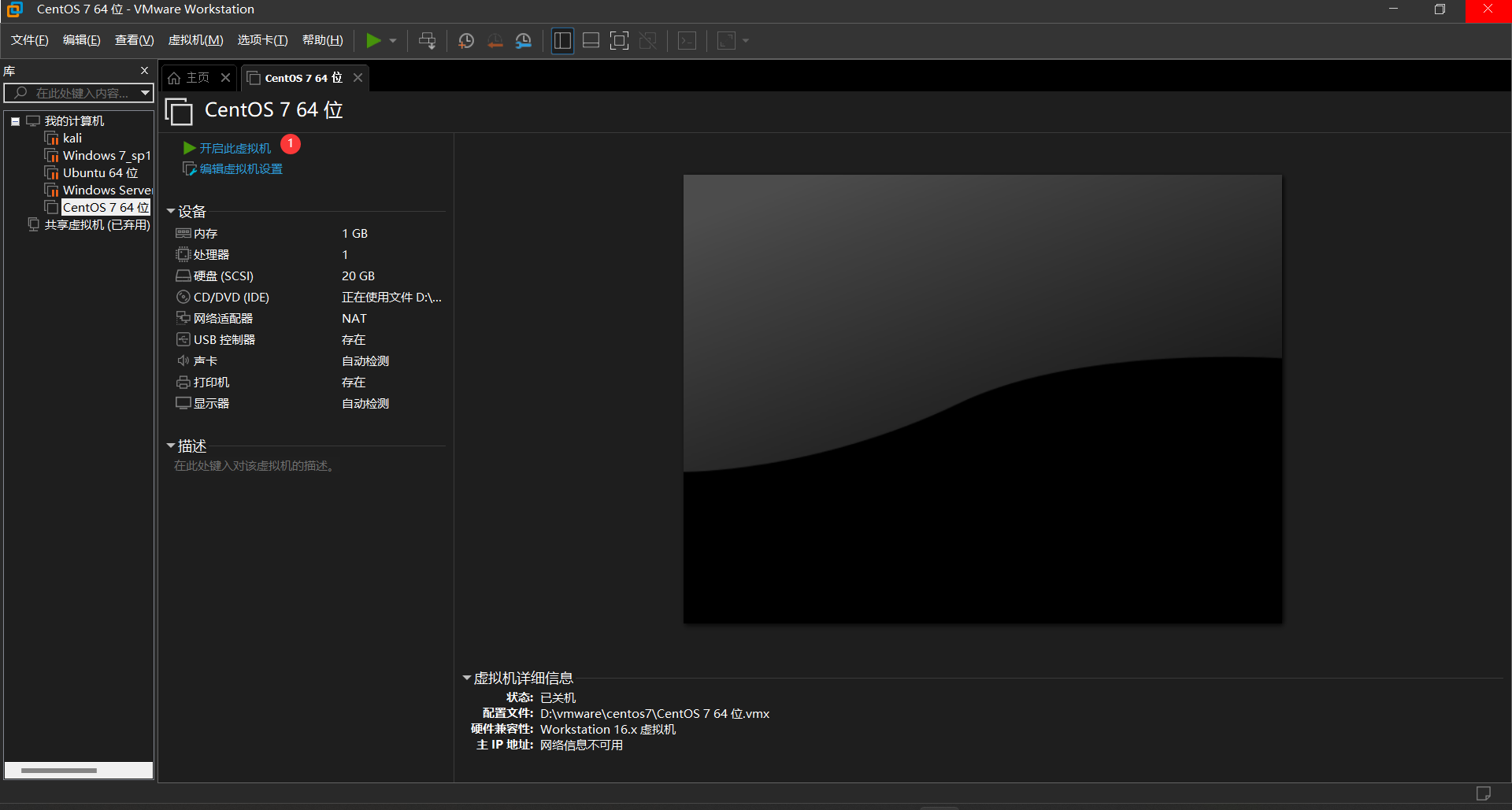Click the stretch guest display icon
This screenshot has width=1512, height=810.
click(727, 41)
